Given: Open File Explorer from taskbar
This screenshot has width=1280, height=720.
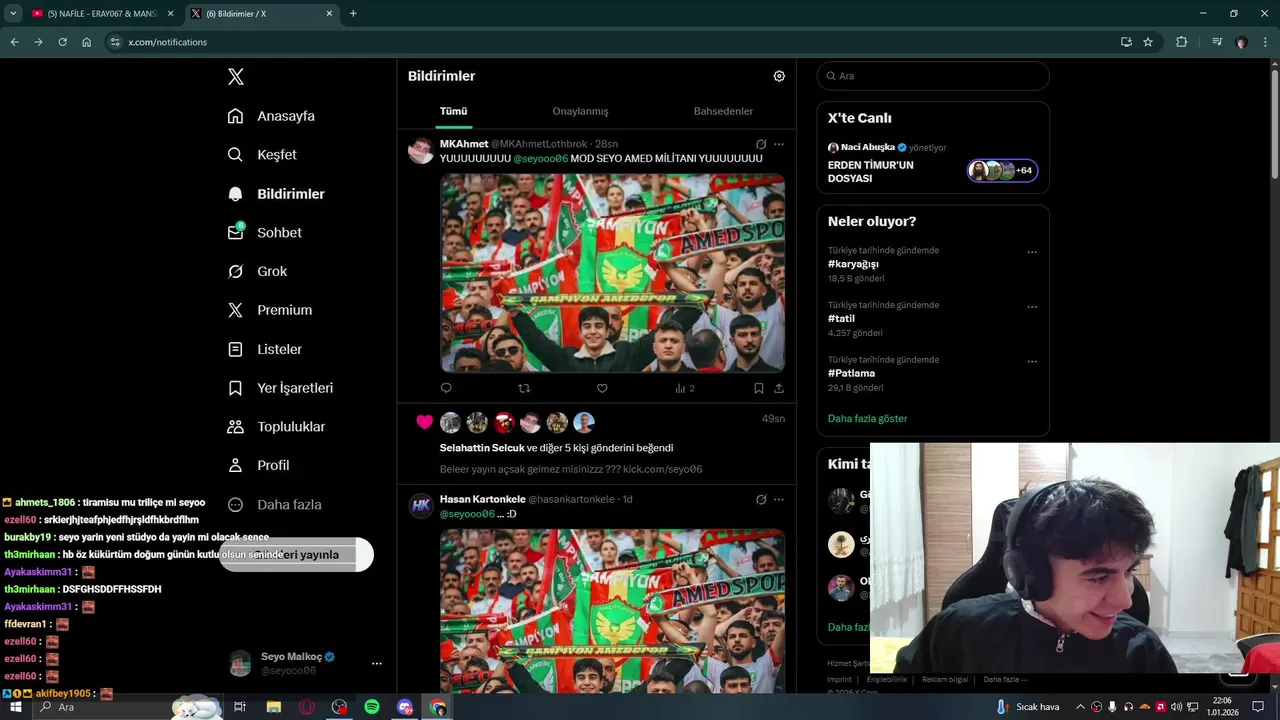Looking at the screenshot, I should pyautogui.click(x=273, y=707).
